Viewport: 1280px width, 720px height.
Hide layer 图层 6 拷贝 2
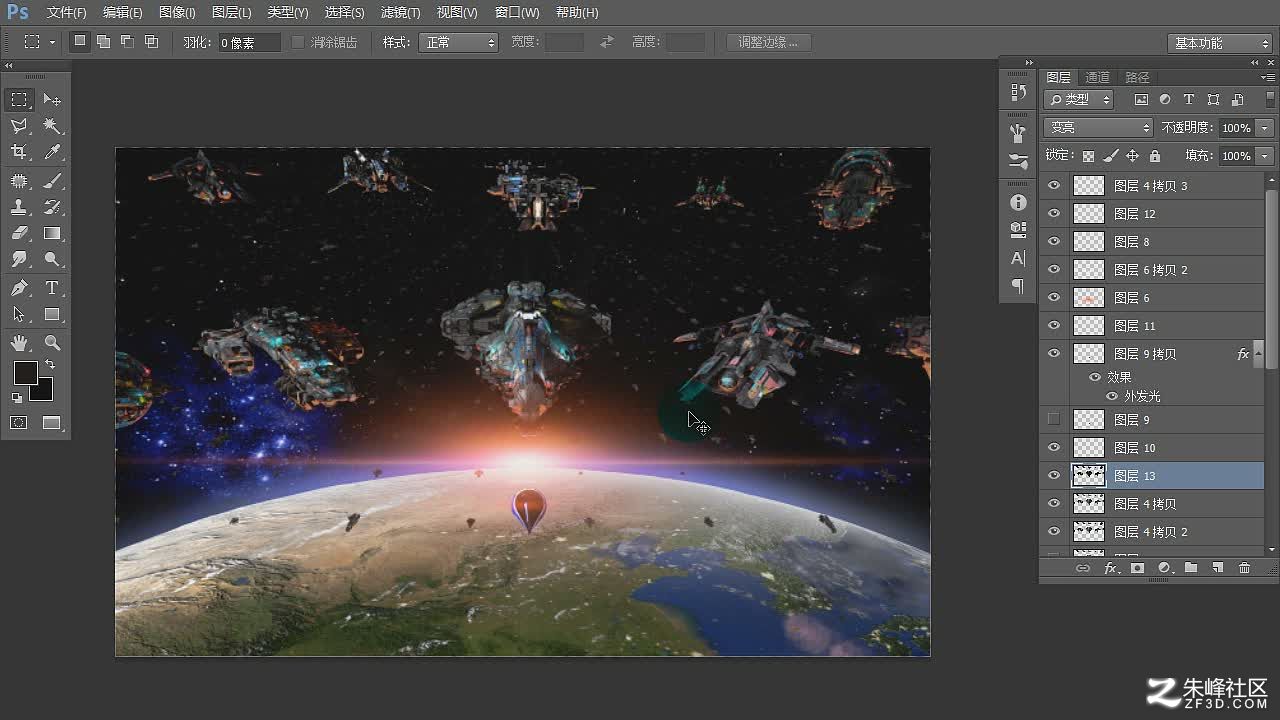1053,270
